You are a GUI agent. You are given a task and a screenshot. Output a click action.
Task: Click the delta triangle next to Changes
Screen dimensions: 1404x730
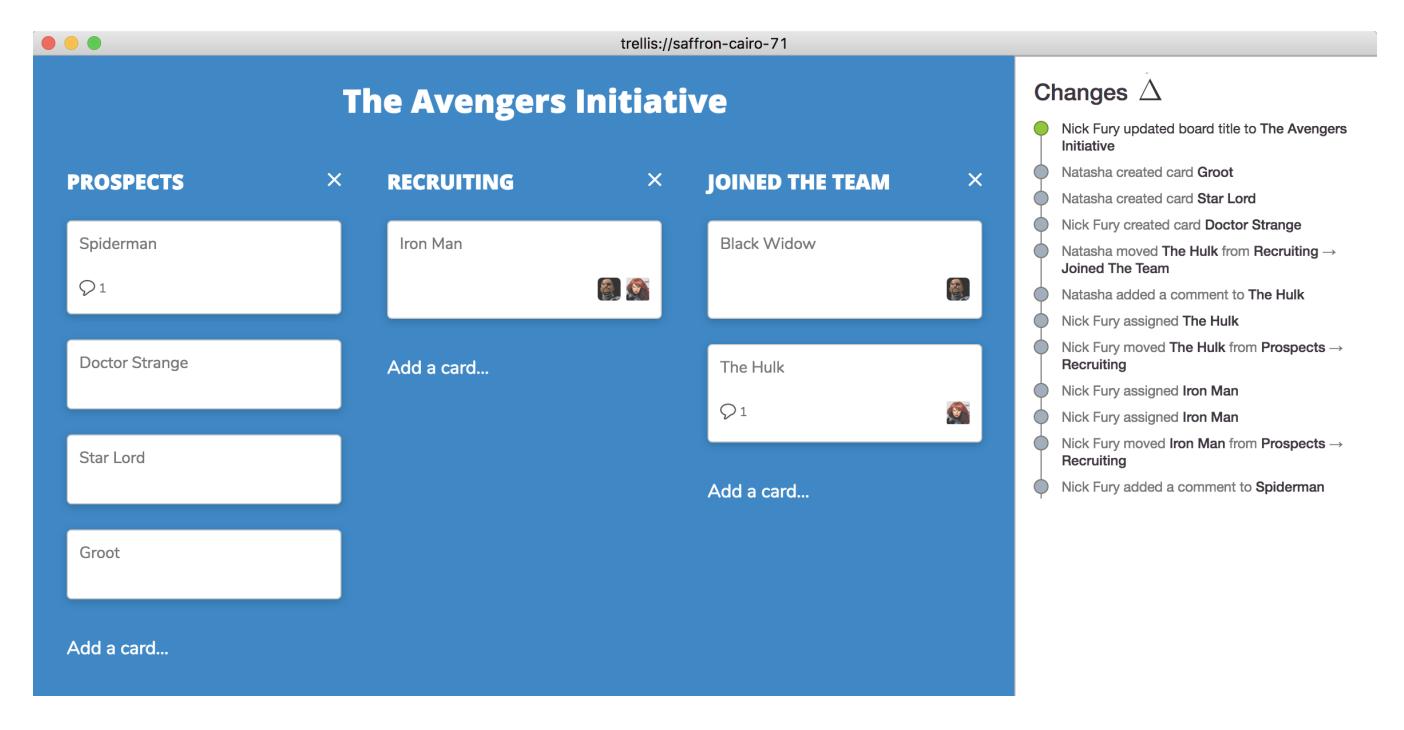pos(1150,92)
